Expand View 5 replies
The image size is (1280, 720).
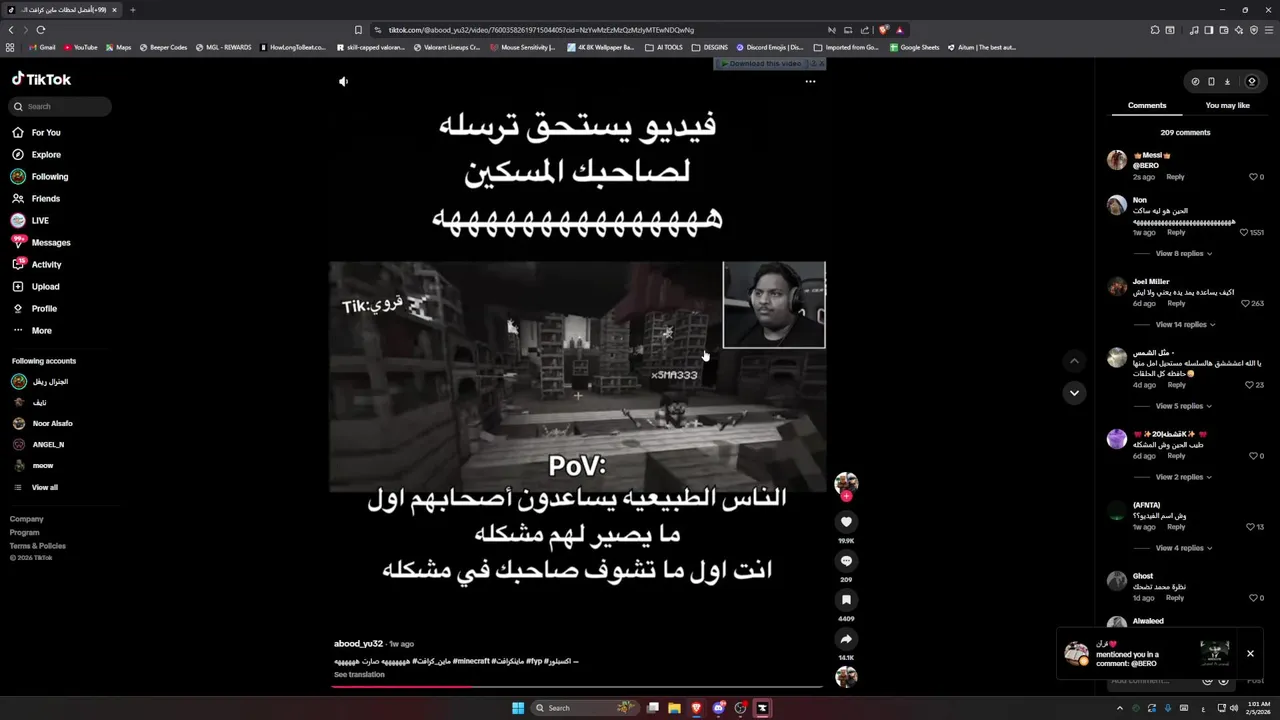1183,406
